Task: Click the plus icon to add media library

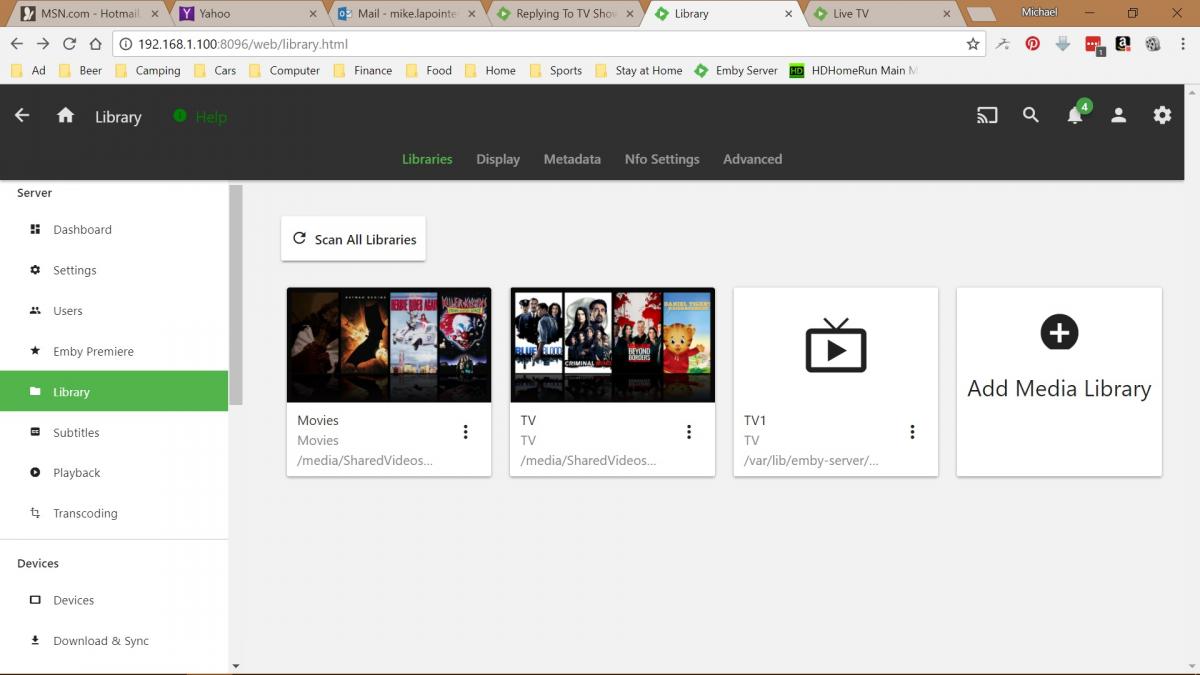Action: 1059,332
